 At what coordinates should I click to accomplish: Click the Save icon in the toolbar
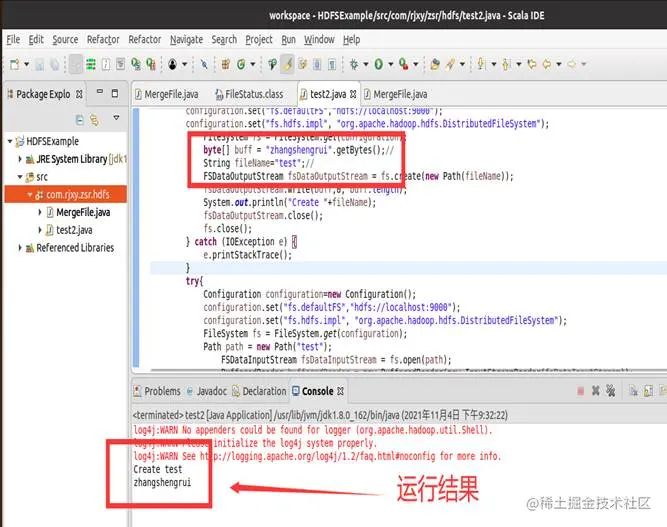pos(40,64)
